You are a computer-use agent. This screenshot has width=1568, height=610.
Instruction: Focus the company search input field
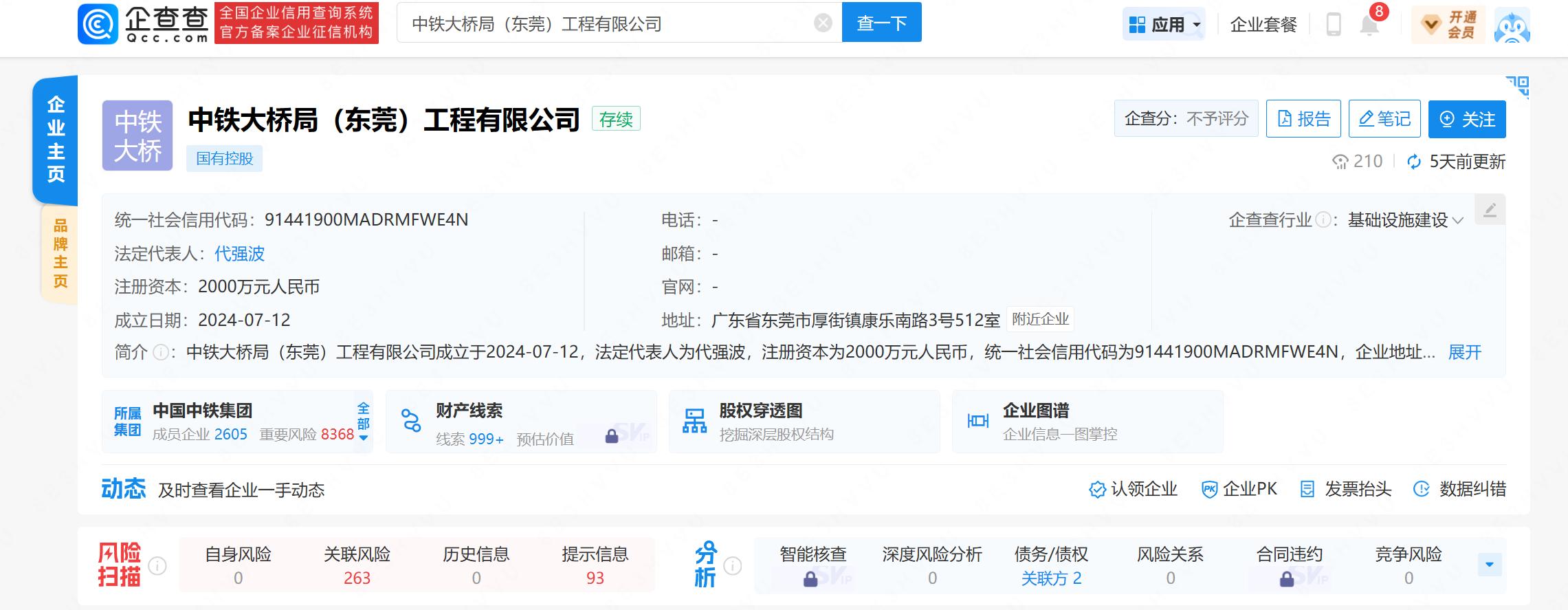(619, 23)
